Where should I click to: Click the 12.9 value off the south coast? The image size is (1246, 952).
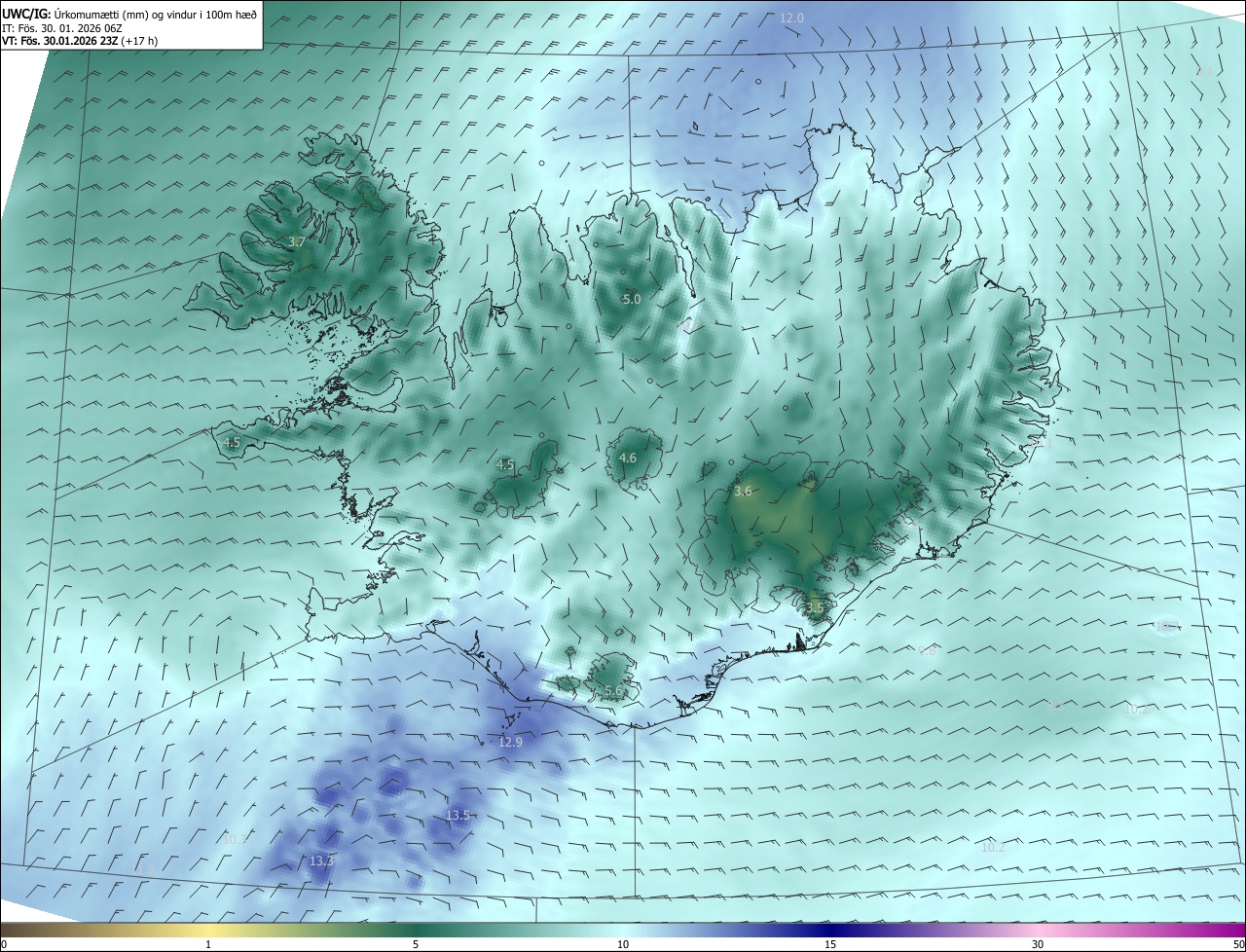point(510,742)
